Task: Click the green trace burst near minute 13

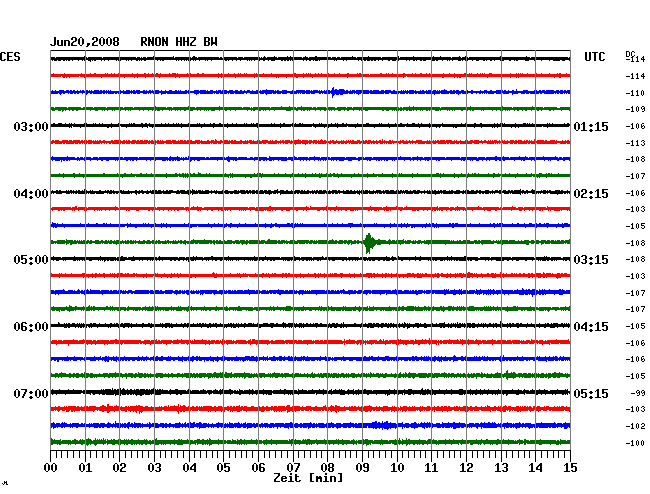Action: [x=509, y=375]
